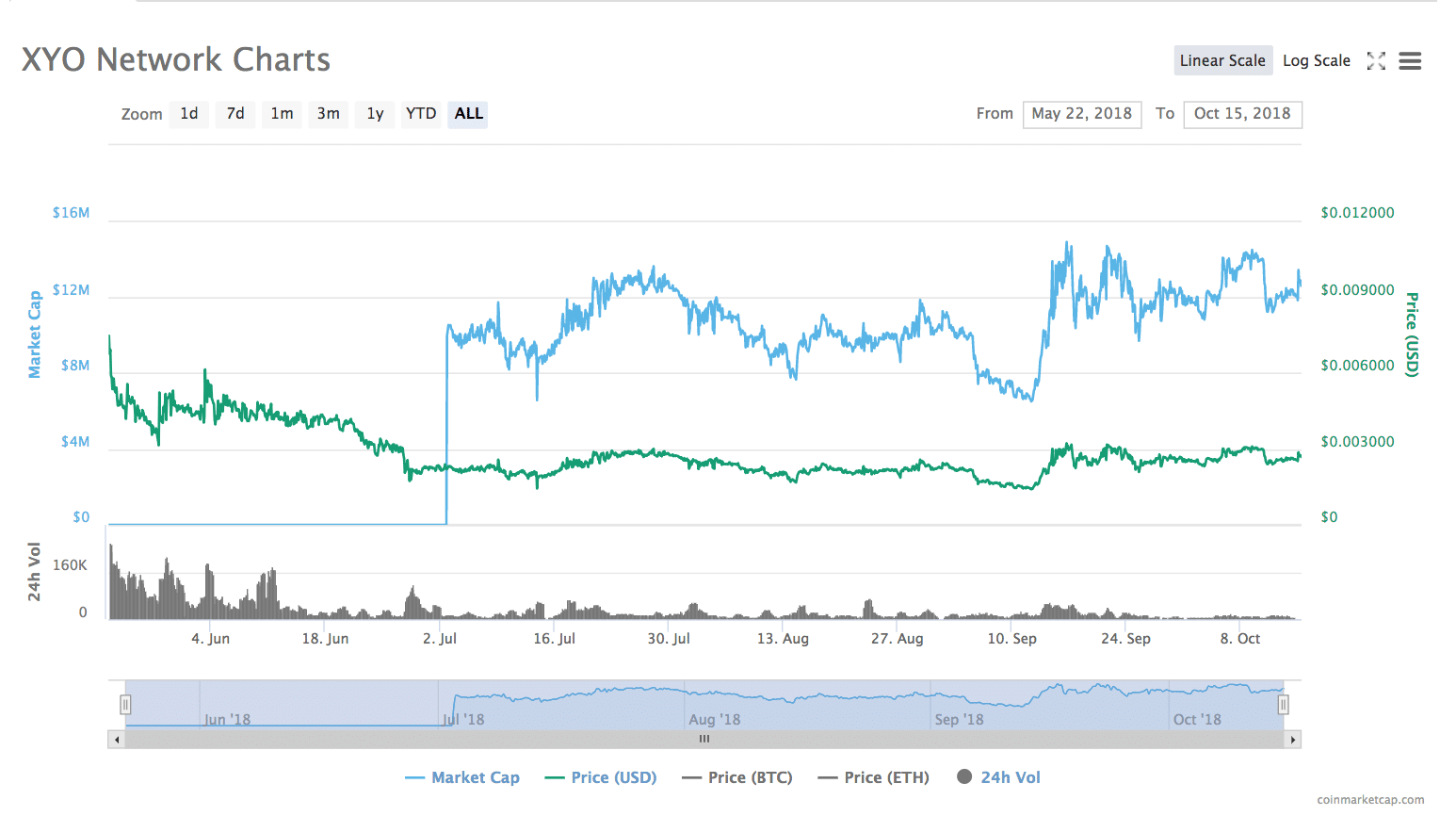Screen dimensions: 1456x816
Task: Toggle 24h Vol series in legend
Action: (999, 777)
